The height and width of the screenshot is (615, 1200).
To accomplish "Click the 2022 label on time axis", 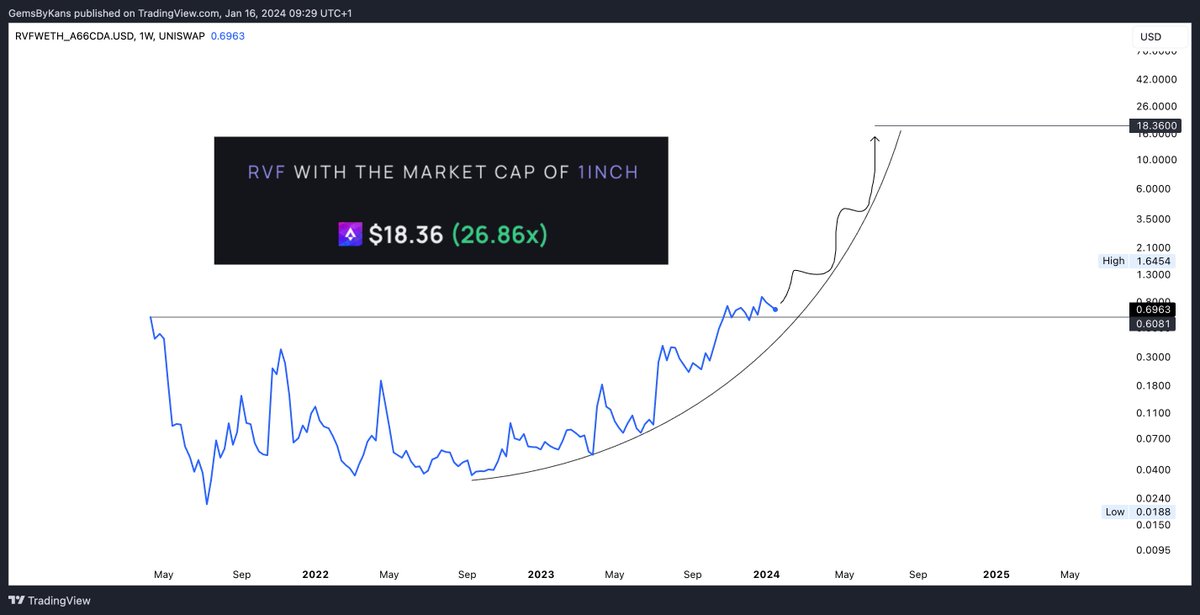I will [x=315, y=575].
